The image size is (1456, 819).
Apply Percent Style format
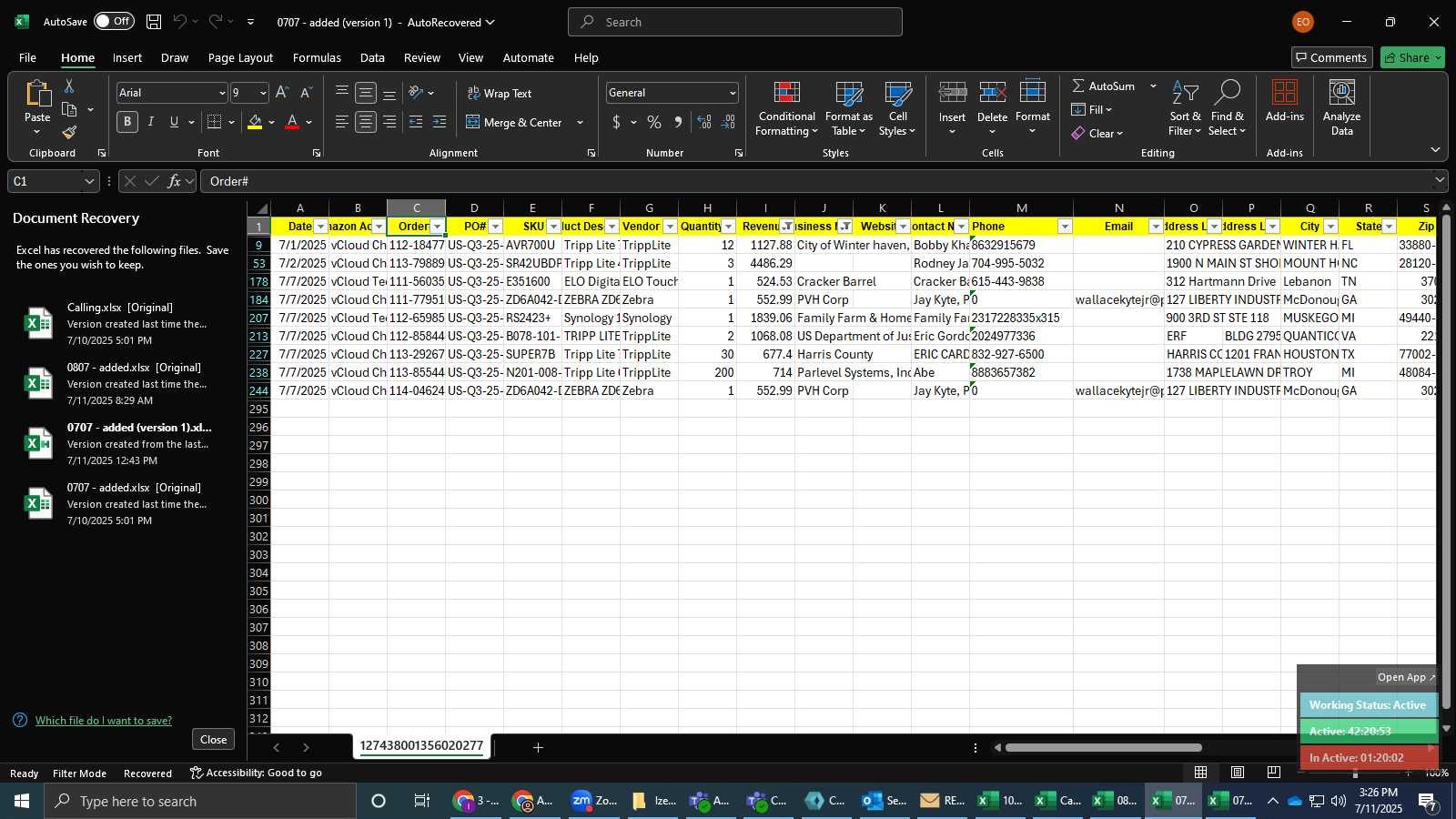pos(654,122)
